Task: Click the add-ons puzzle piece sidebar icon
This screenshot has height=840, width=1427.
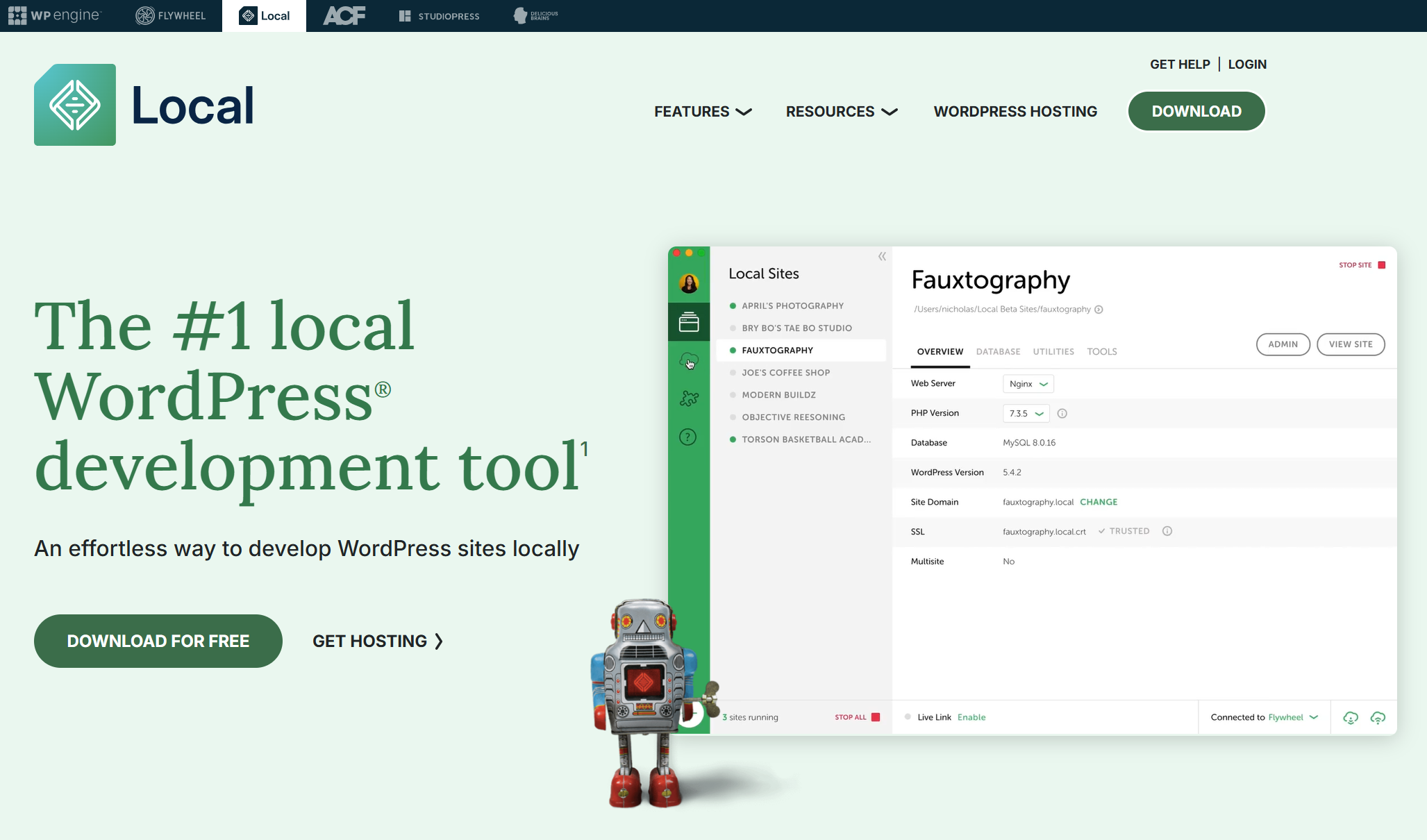Action: (689, 398)
